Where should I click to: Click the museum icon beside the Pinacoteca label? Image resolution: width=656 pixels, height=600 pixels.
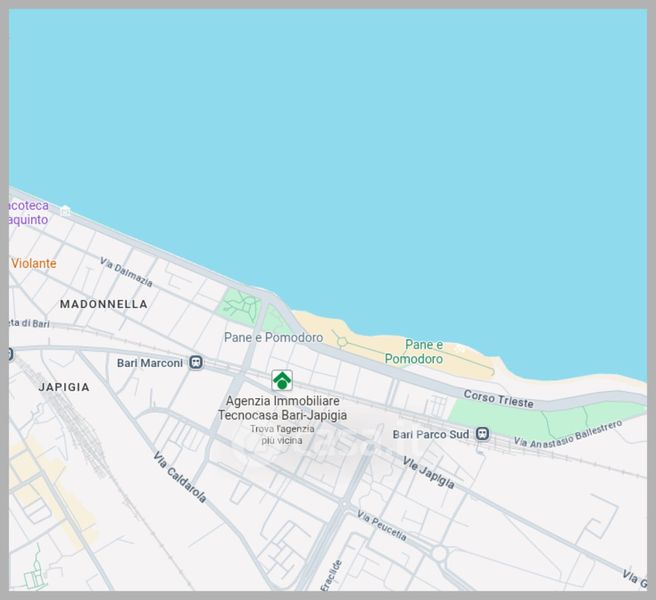[x=65, y=211]
